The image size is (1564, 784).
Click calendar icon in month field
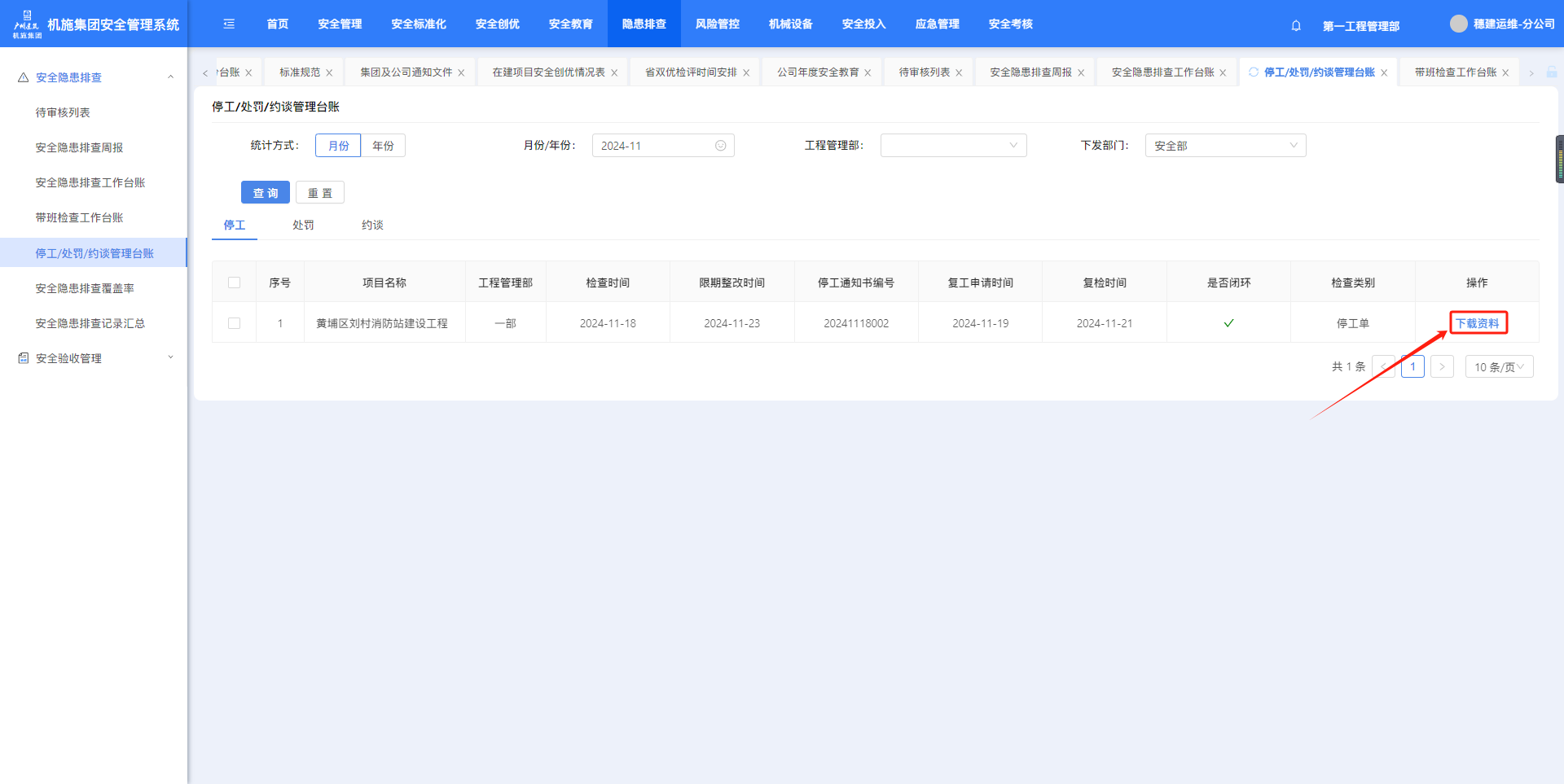coord(720,146)
